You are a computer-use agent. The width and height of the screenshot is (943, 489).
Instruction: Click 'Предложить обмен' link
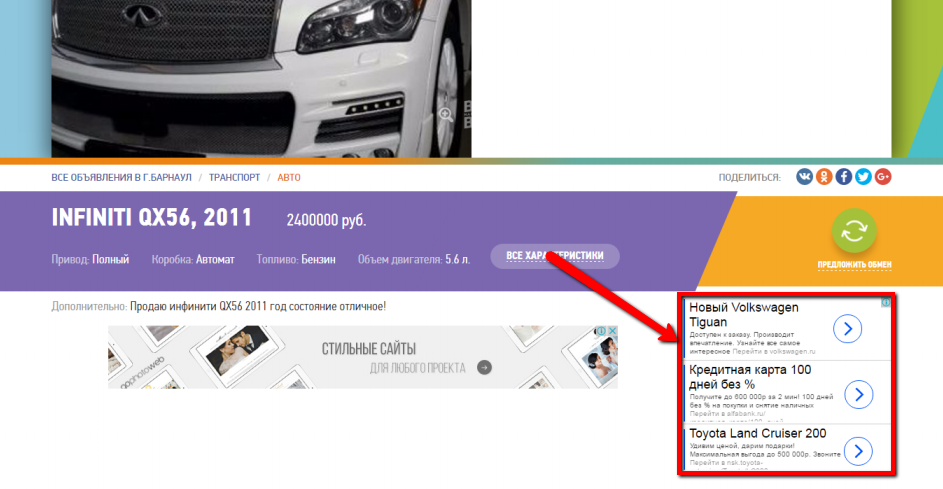click(854, 265)
